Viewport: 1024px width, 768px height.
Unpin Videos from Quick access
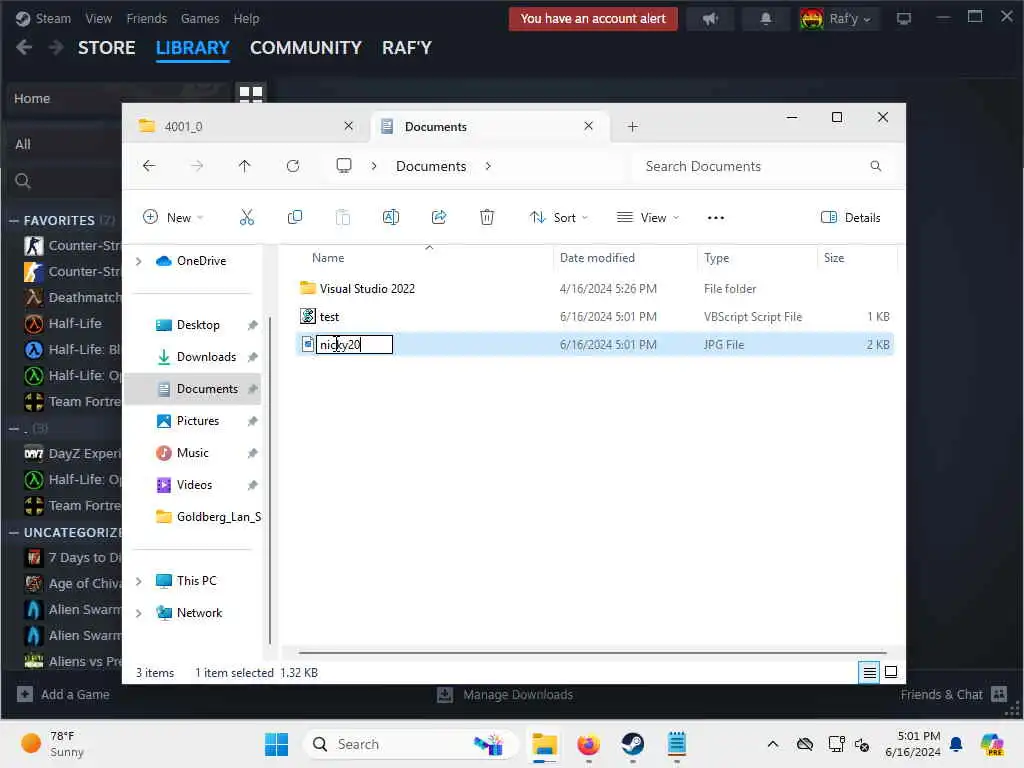click(253, 485)
